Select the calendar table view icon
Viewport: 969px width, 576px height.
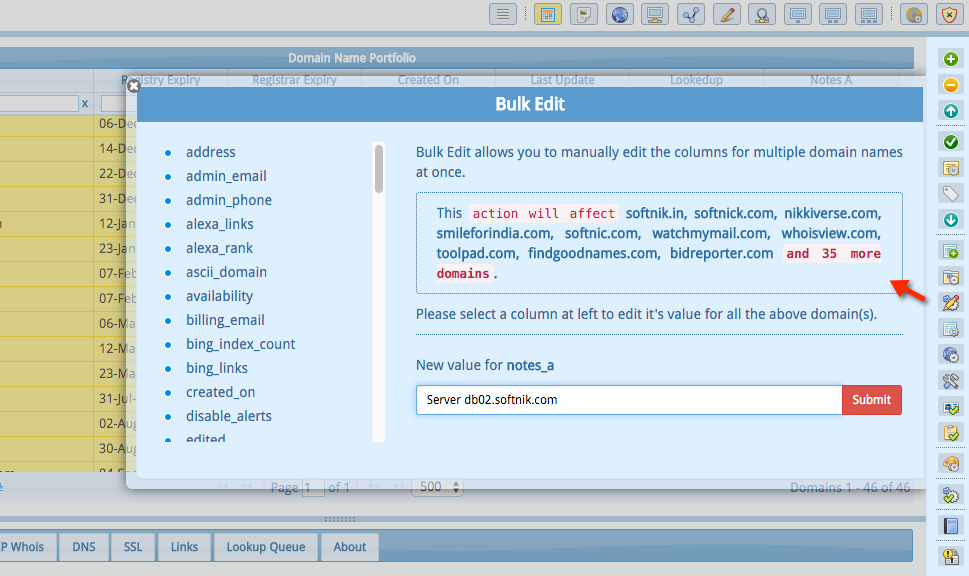click(548, 14)
